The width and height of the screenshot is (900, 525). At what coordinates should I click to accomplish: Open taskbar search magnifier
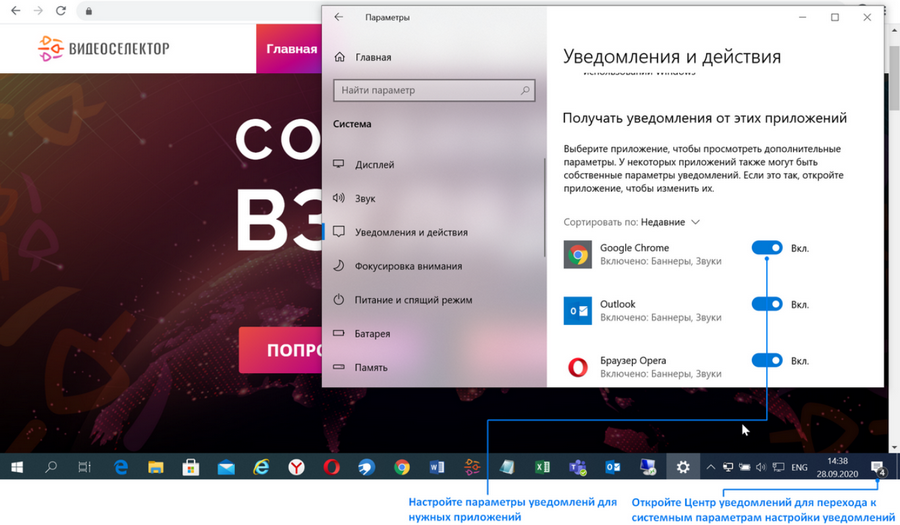click(51, 467)
